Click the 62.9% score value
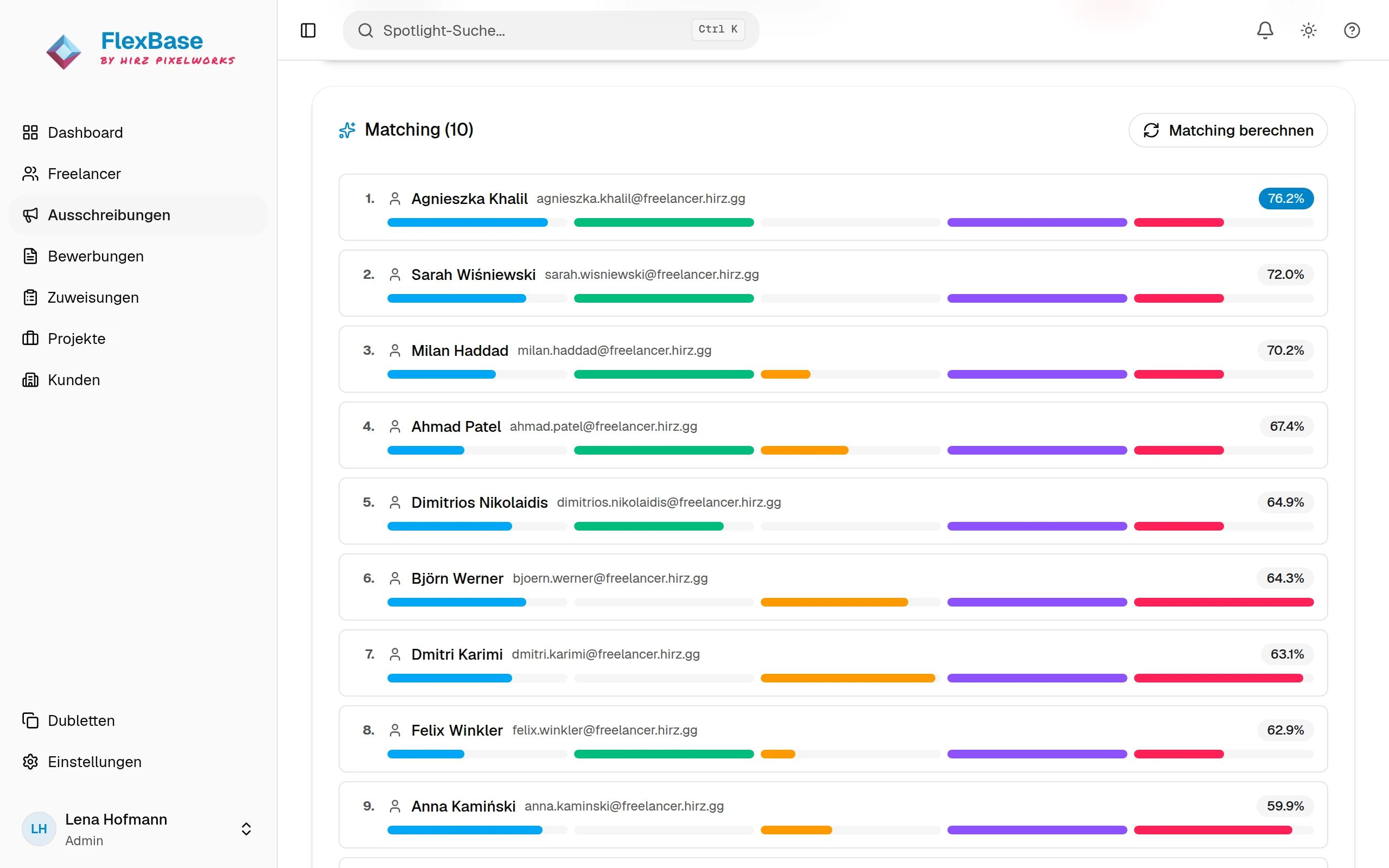This screenshot has height=868, width=1389. point(1285,730)
